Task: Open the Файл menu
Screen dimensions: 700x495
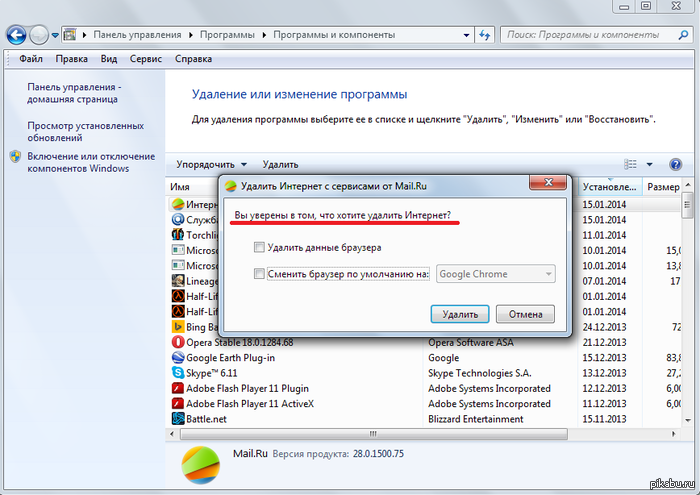Action: pyautogui.click(x=31, y=59)
